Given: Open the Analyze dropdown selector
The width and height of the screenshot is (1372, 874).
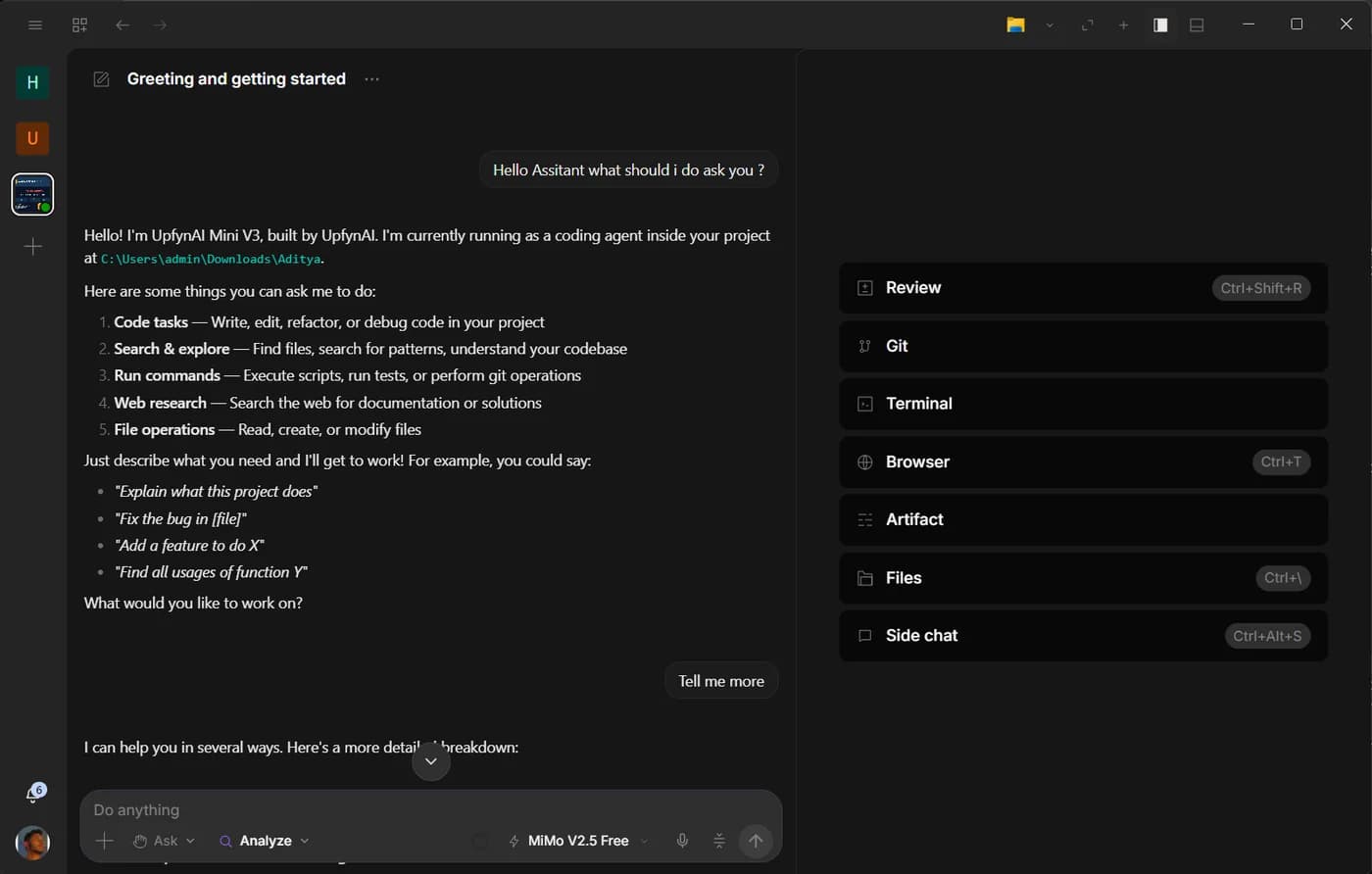Looking at the screenshot, I should coord(265,841).
